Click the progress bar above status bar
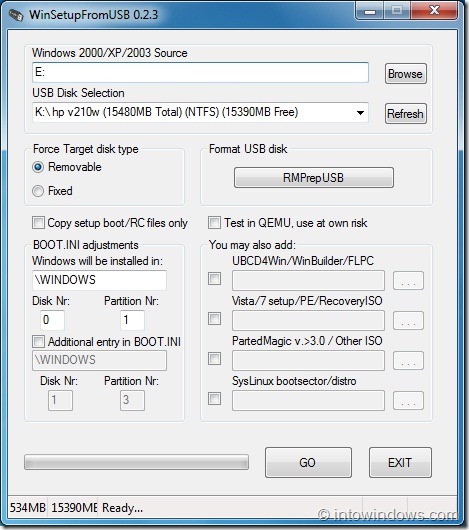The image size is (469, 530). (136, 462)
